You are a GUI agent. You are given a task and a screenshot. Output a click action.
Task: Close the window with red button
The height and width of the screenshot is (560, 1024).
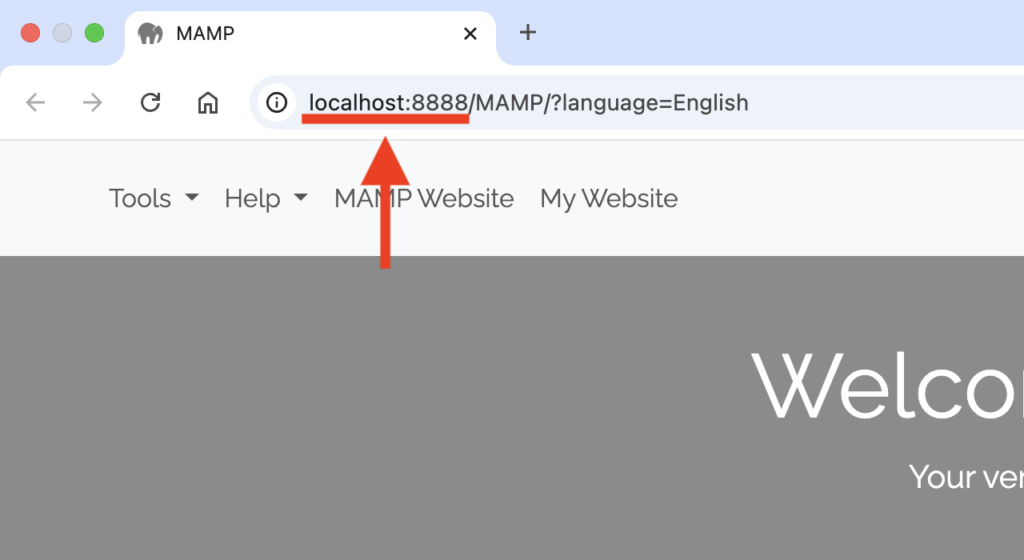coord(30,33)
